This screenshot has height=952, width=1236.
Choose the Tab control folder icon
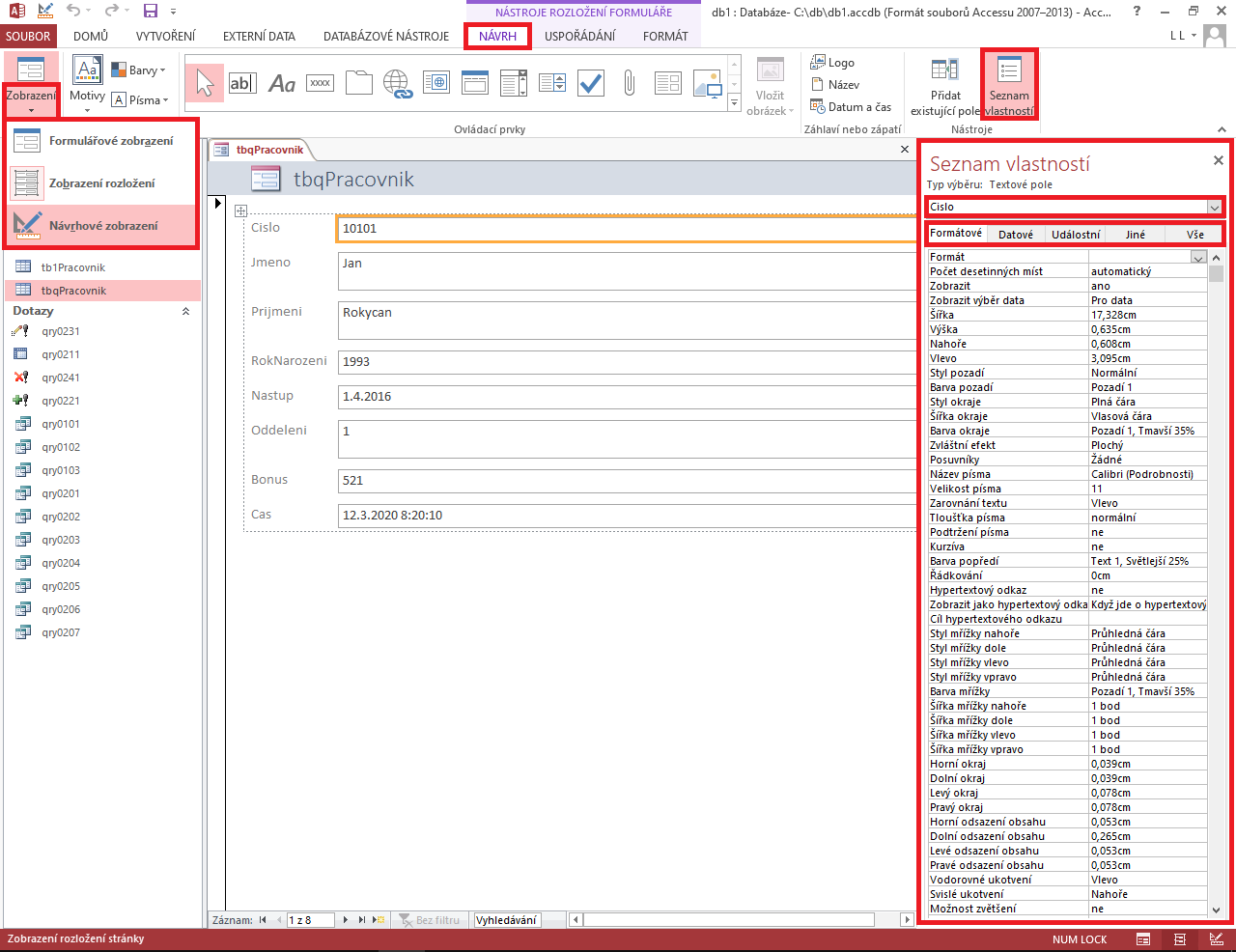[x=359, y=84]
